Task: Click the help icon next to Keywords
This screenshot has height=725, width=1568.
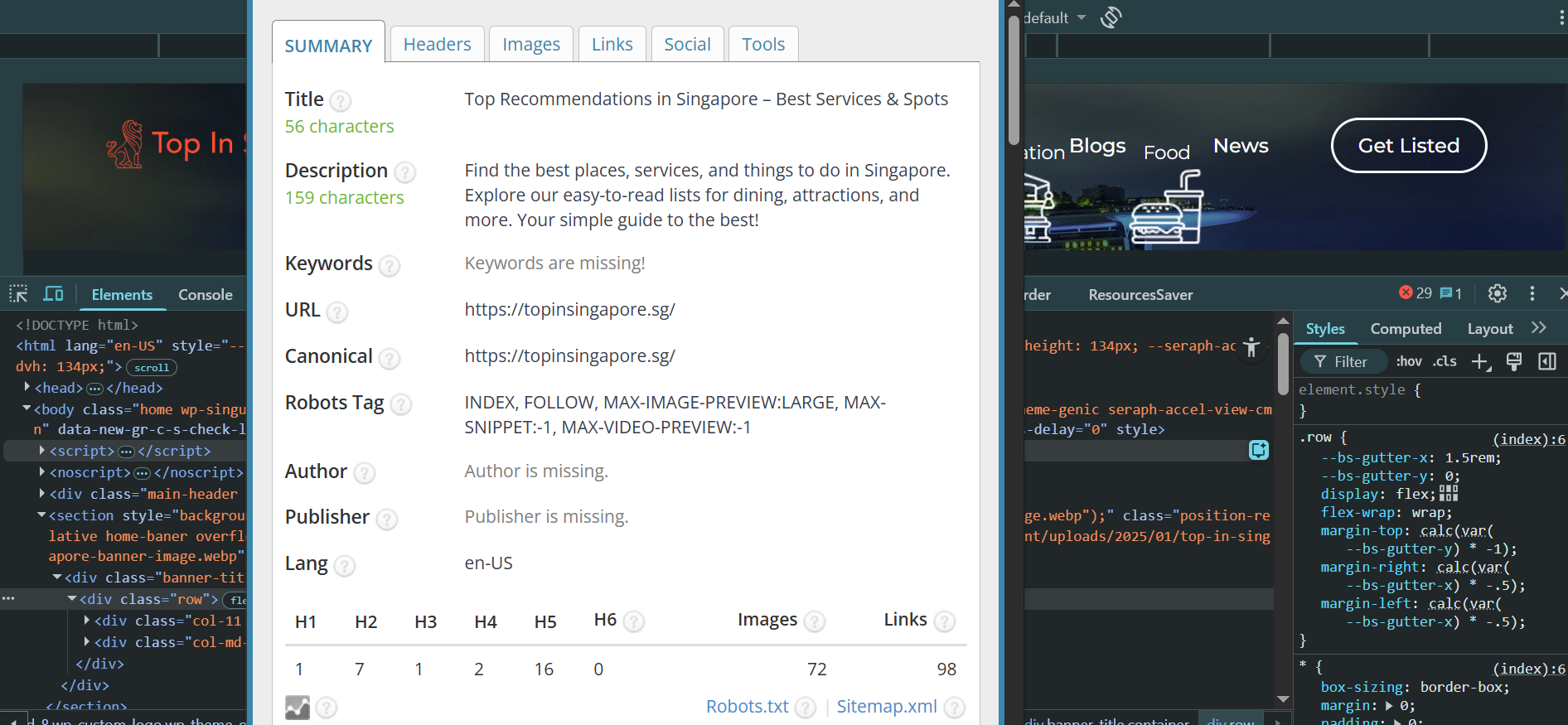Action: [389, 266]
